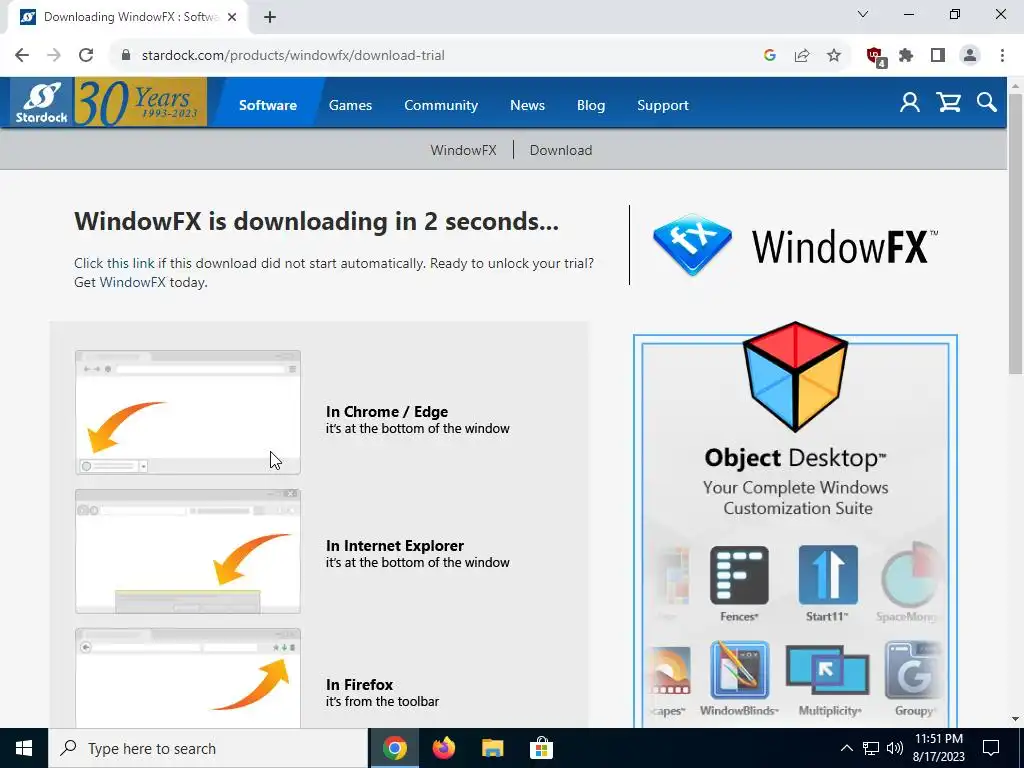Launch Firefox from the taskbar
This screenshot has height=768, width=1024.
pyautogui.click(x=443, y=748)
